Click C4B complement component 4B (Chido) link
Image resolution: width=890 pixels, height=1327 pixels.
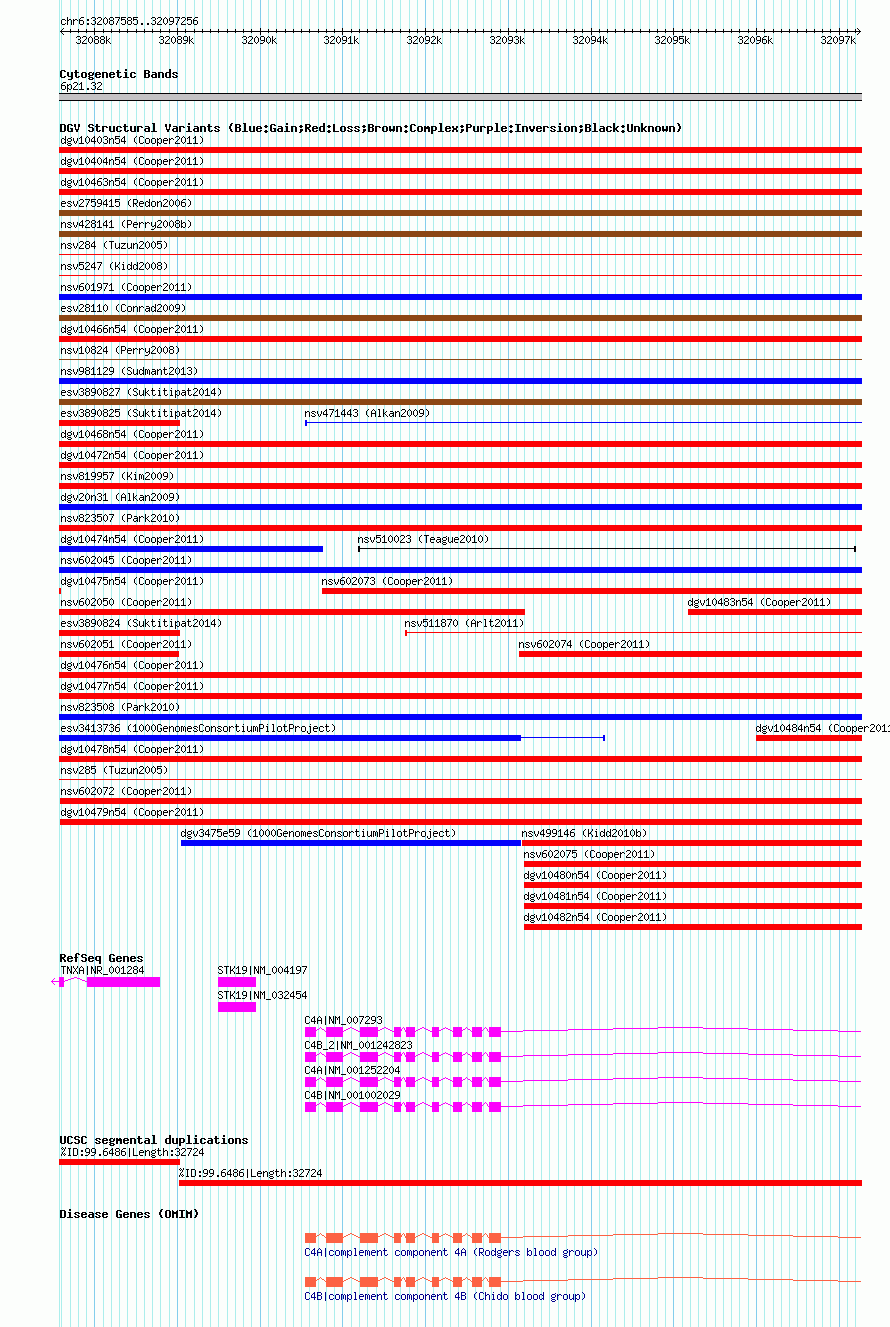pyautogui.click(x=445, y=1296)
